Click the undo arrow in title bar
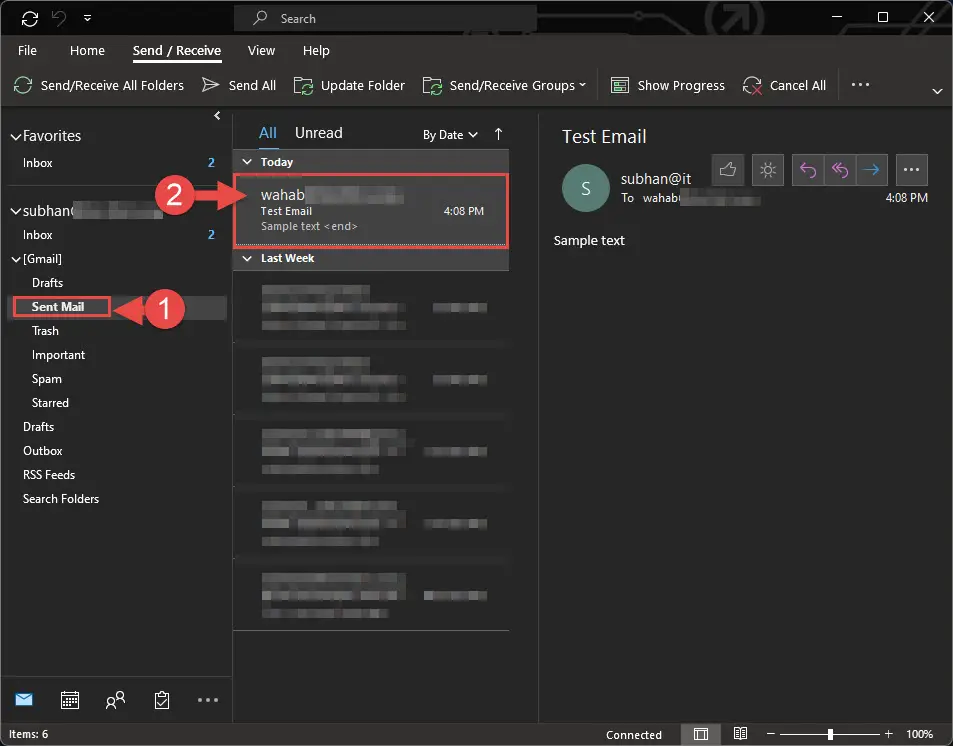This screenshot has height=746, width=953. pos(59,18)
